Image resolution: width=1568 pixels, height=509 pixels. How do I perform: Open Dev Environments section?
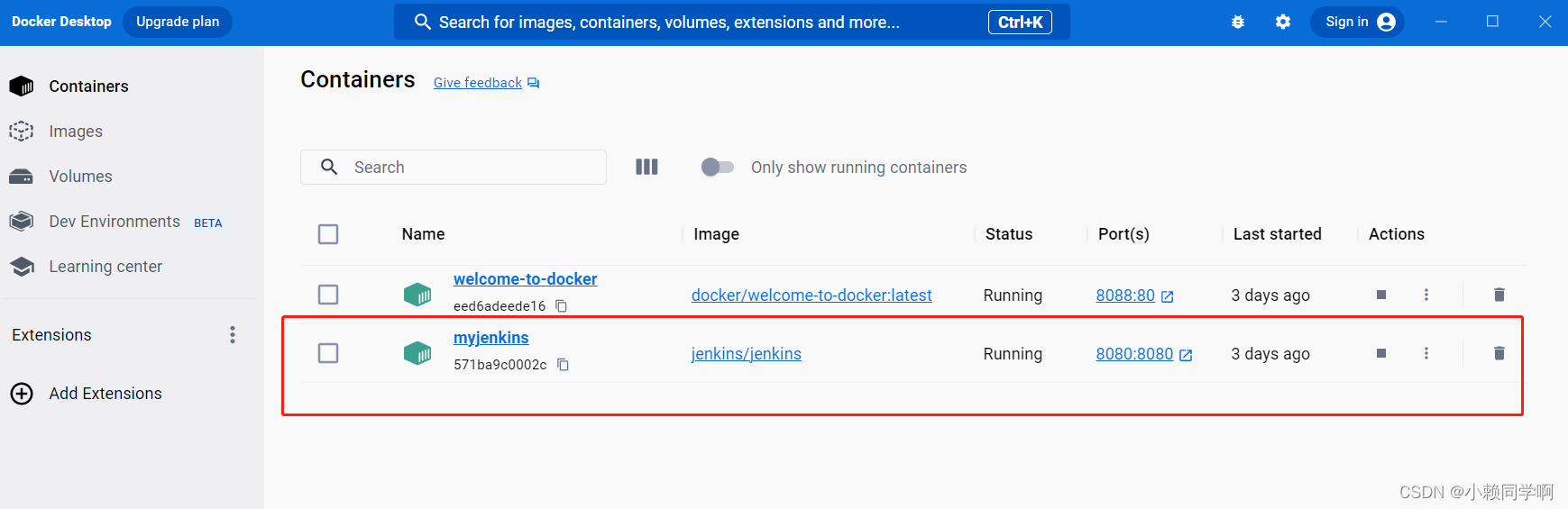coord(115,222)
